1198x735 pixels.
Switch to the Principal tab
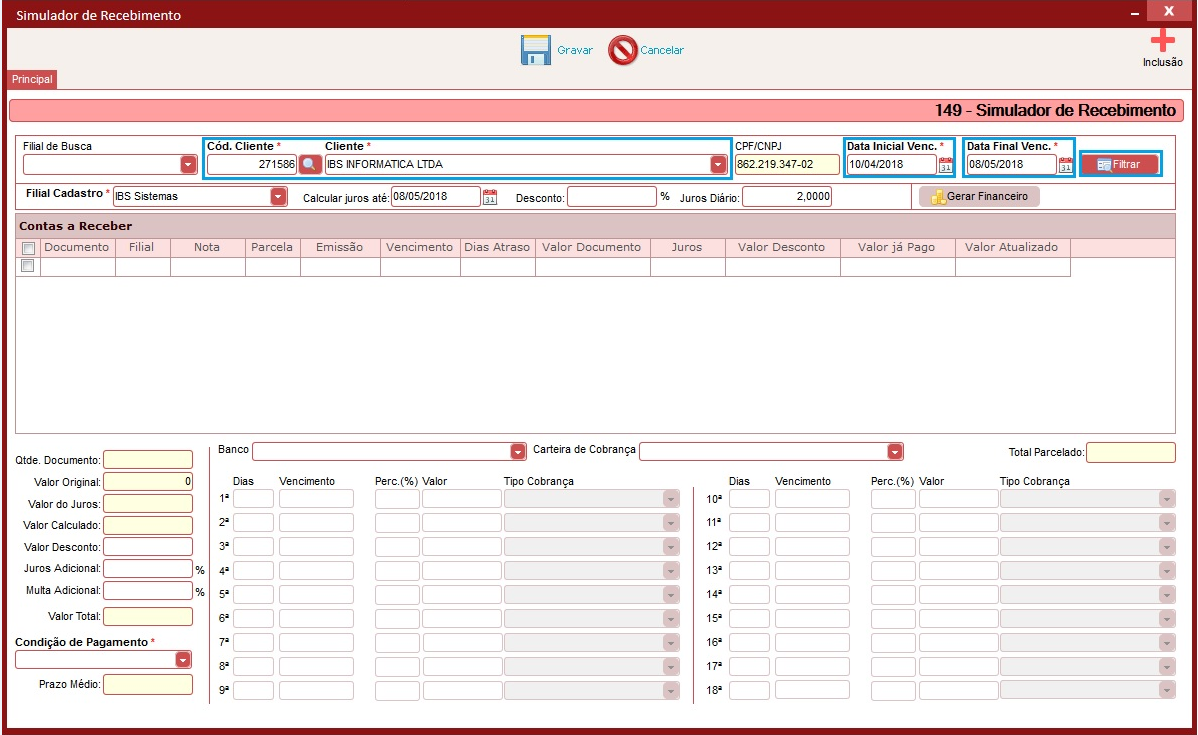click(32, 79)
